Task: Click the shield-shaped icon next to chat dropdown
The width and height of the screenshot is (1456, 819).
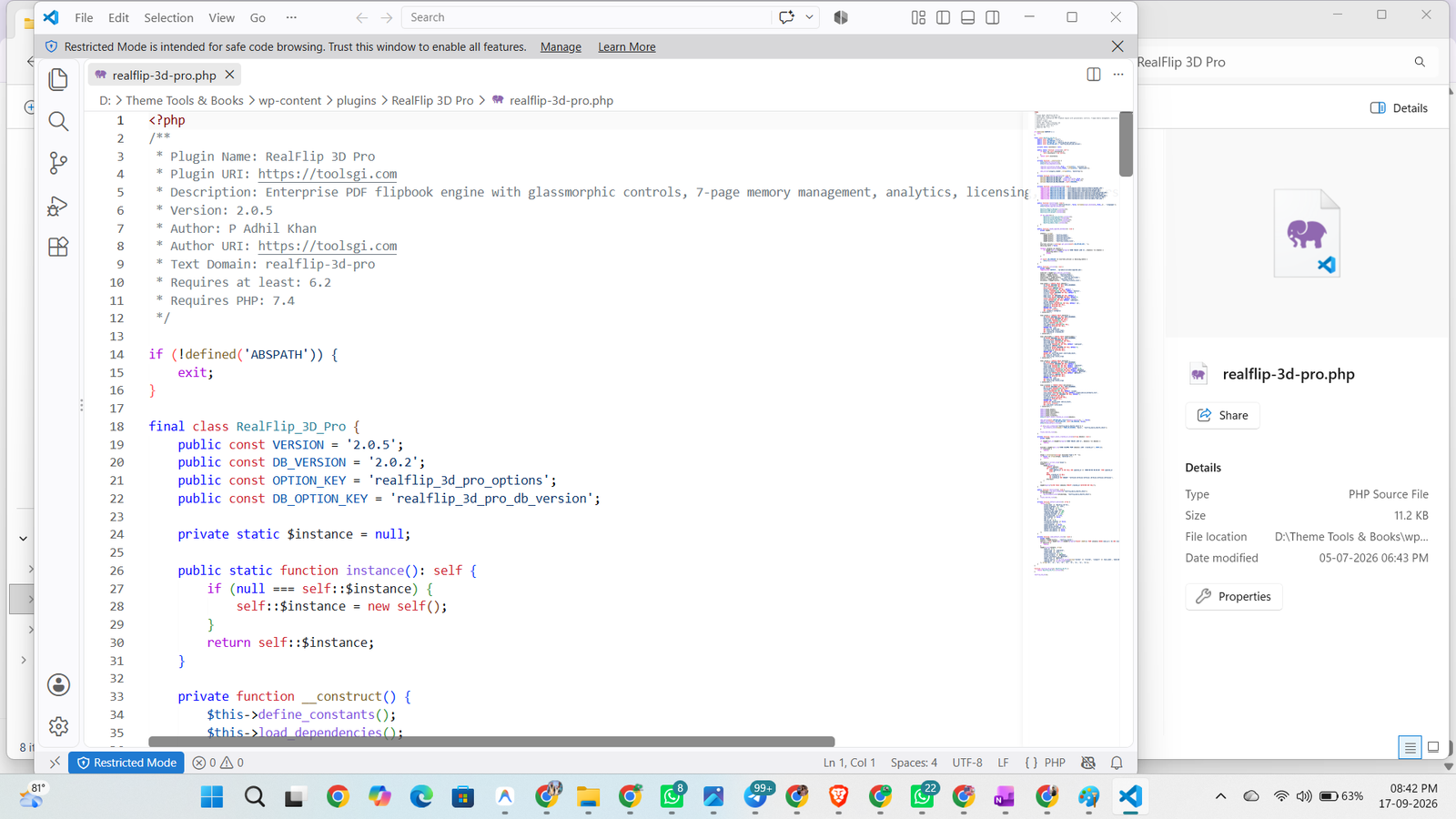Action: [x=841, y=17]
